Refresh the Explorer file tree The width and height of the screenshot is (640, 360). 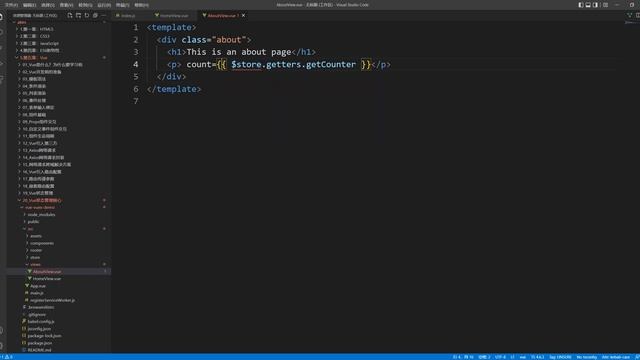click(x=87, y=16)
